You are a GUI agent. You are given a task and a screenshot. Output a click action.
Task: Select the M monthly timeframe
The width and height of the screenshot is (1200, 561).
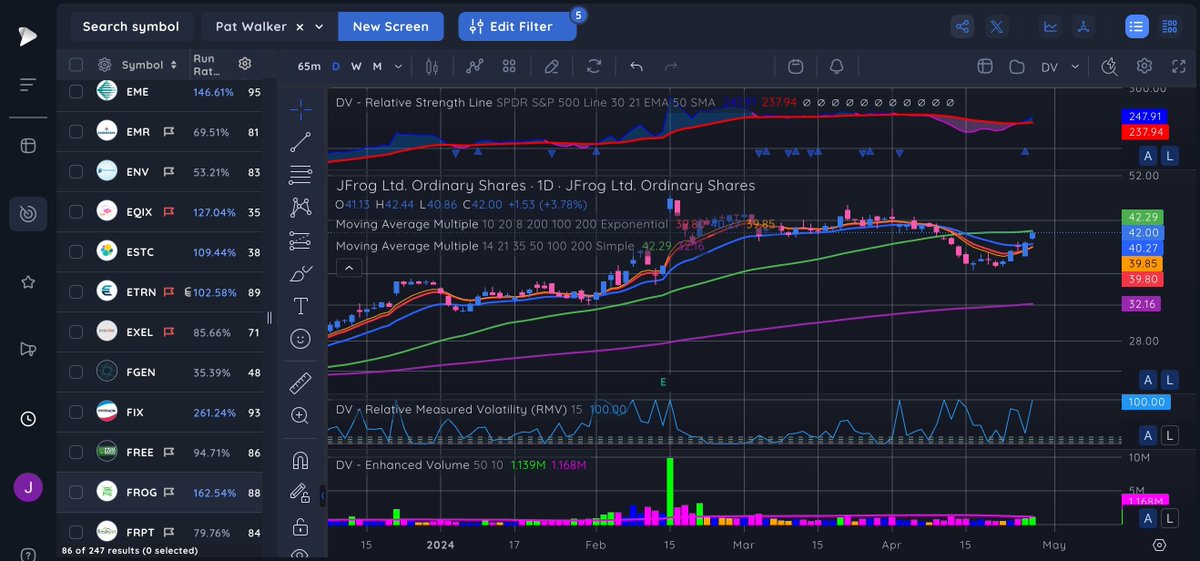(377, 66)
